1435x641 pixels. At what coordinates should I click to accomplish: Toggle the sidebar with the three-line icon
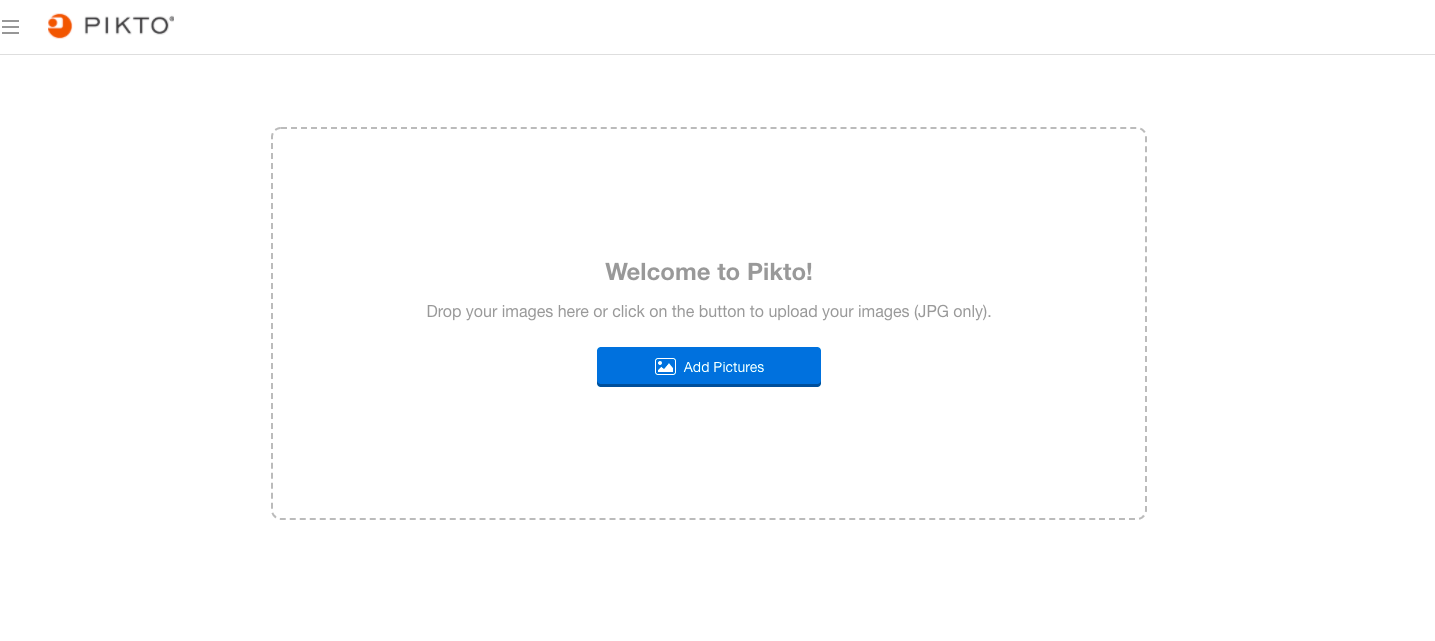[x=10, y=27]
